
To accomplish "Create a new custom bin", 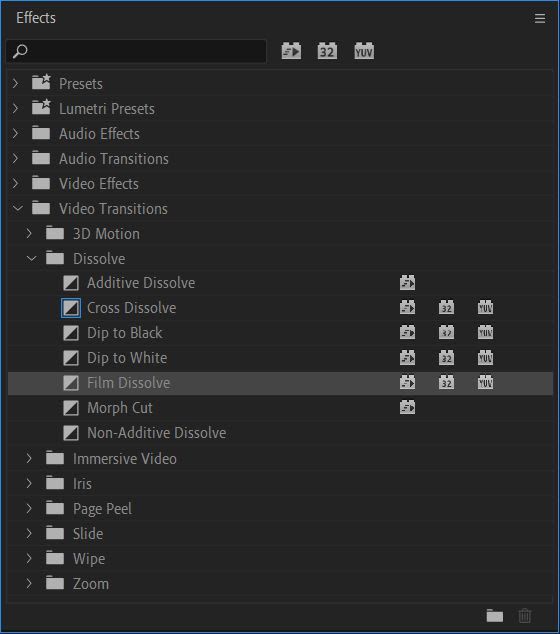I will (x=494, y=615).
